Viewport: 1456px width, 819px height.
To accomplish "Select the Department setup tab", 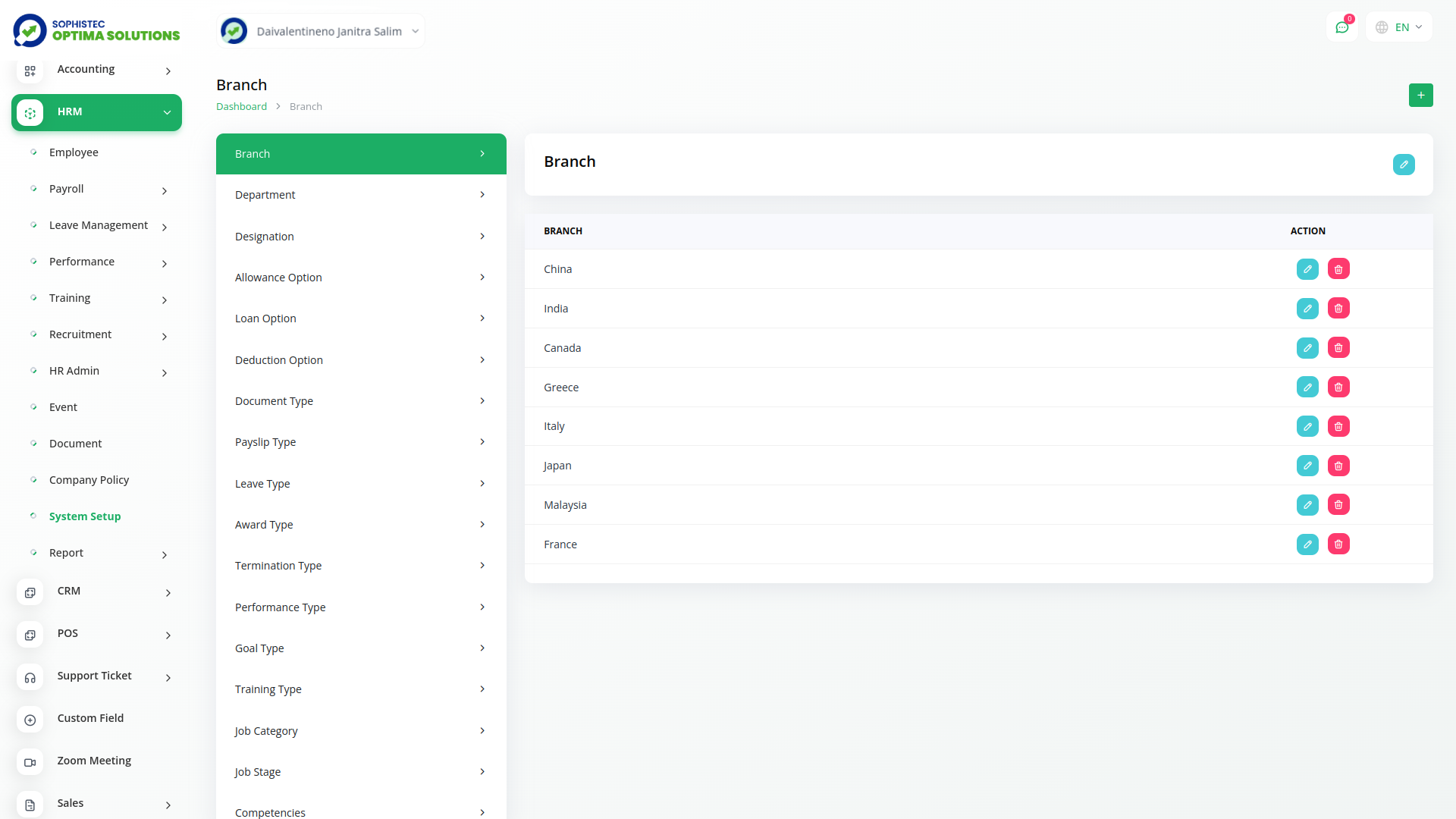I will pos(361,195).
